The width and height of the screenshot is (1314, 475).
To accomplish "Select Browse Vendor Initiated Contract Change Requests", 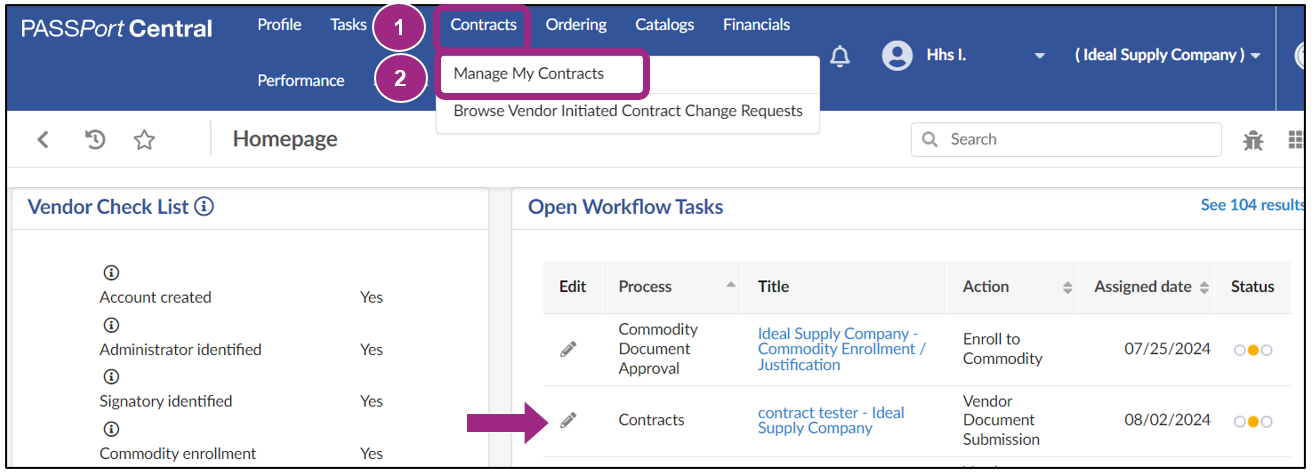I will 628,111.
